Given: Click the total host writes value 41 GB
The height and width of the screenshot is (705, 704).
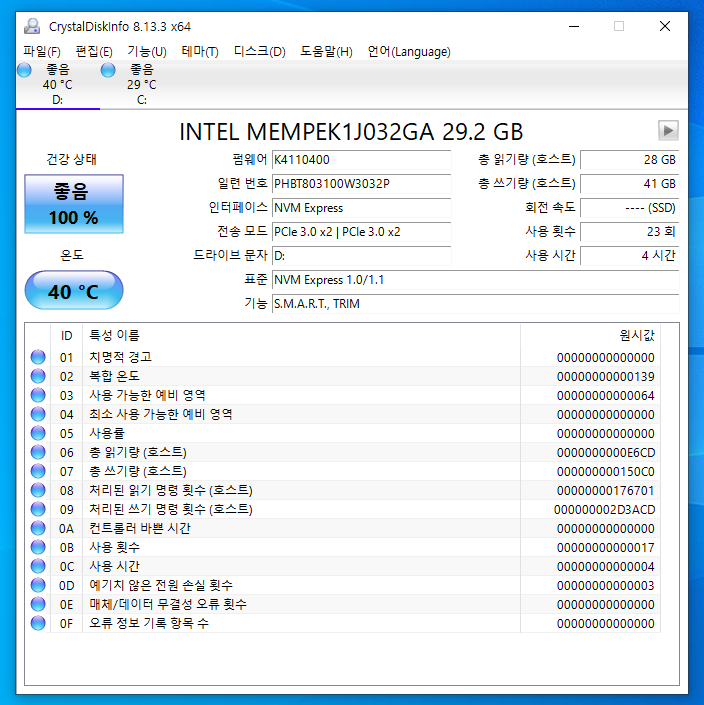Looking at the screenshot, I should pyautogui.click(x=629, y=183).
